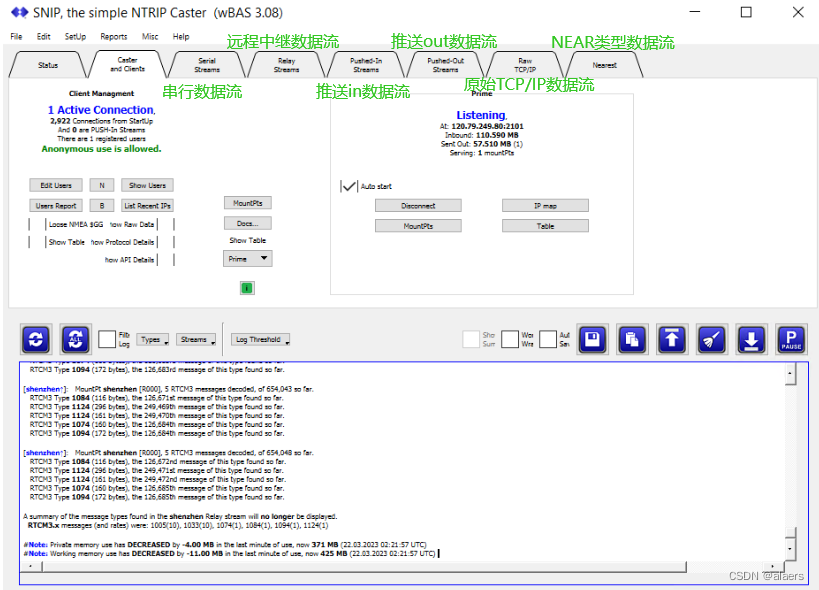This screenshot has width=819, height=590.
Task: Click the clear log broom icon
Action: tap(711, 339)
